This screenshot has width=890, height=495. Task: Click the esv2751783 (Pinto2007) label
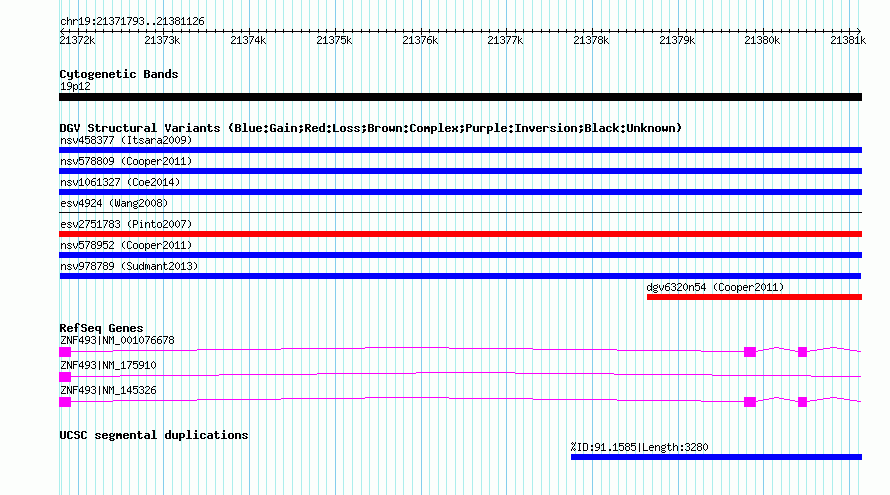click(126, 224)
